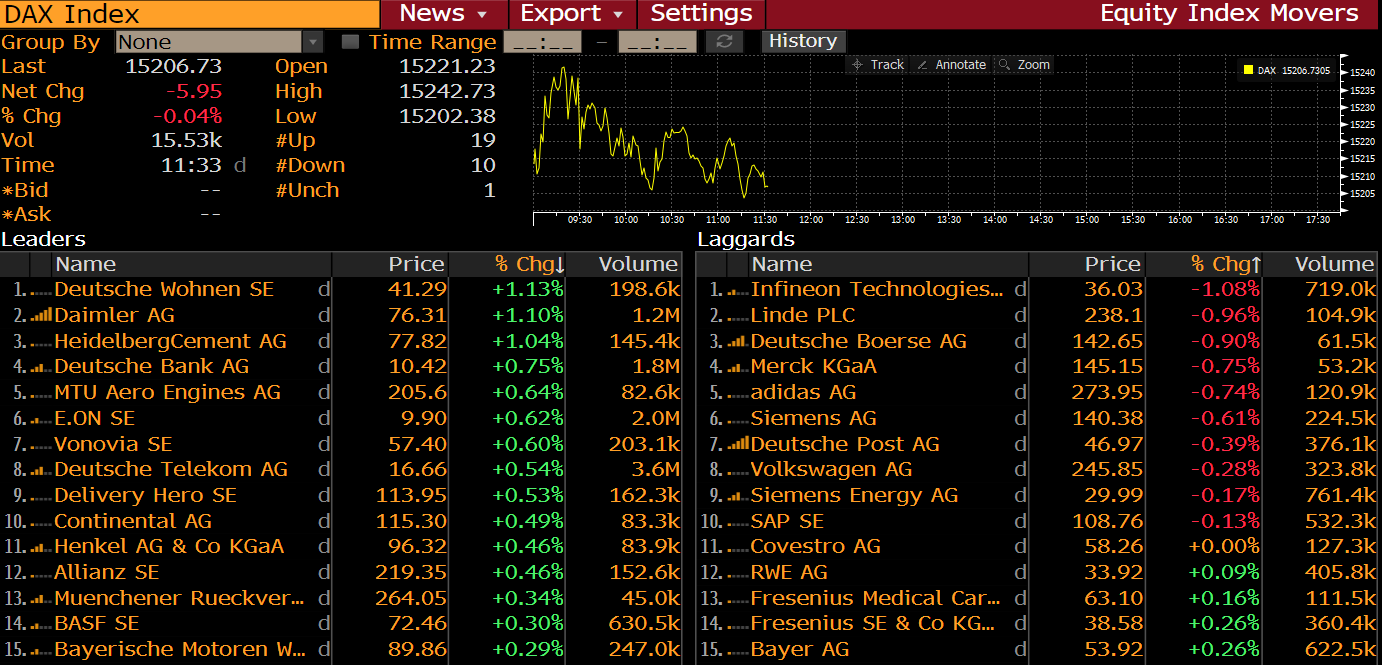Viewport: 1382px width, 665px height.
Task: Sort Leaders by % Chg column header
Action: tap(529, 264)
